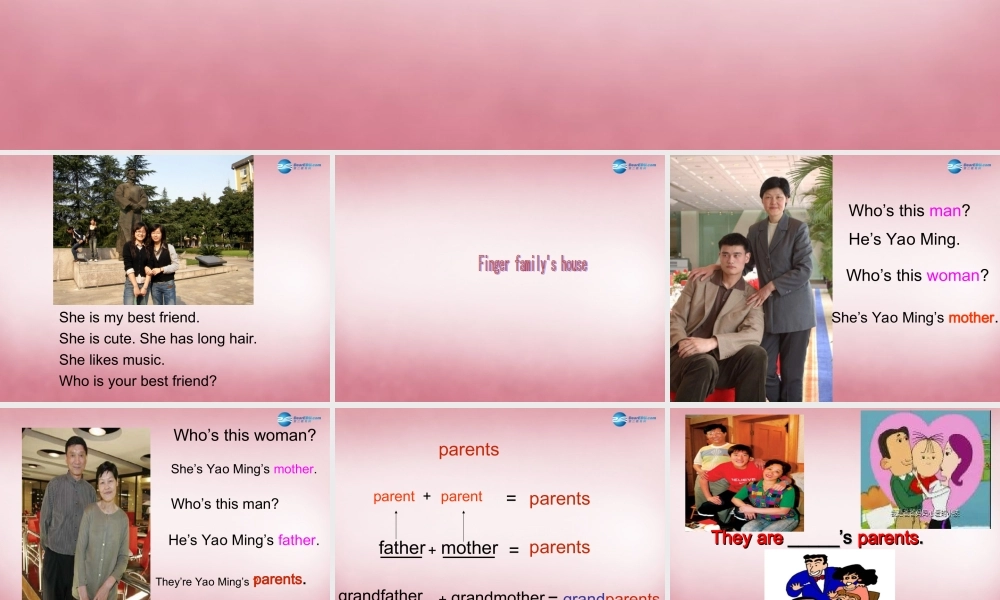Click the text "She is cute. She has long hair."
The image size is (1000, 600).
tap(158, 339)
